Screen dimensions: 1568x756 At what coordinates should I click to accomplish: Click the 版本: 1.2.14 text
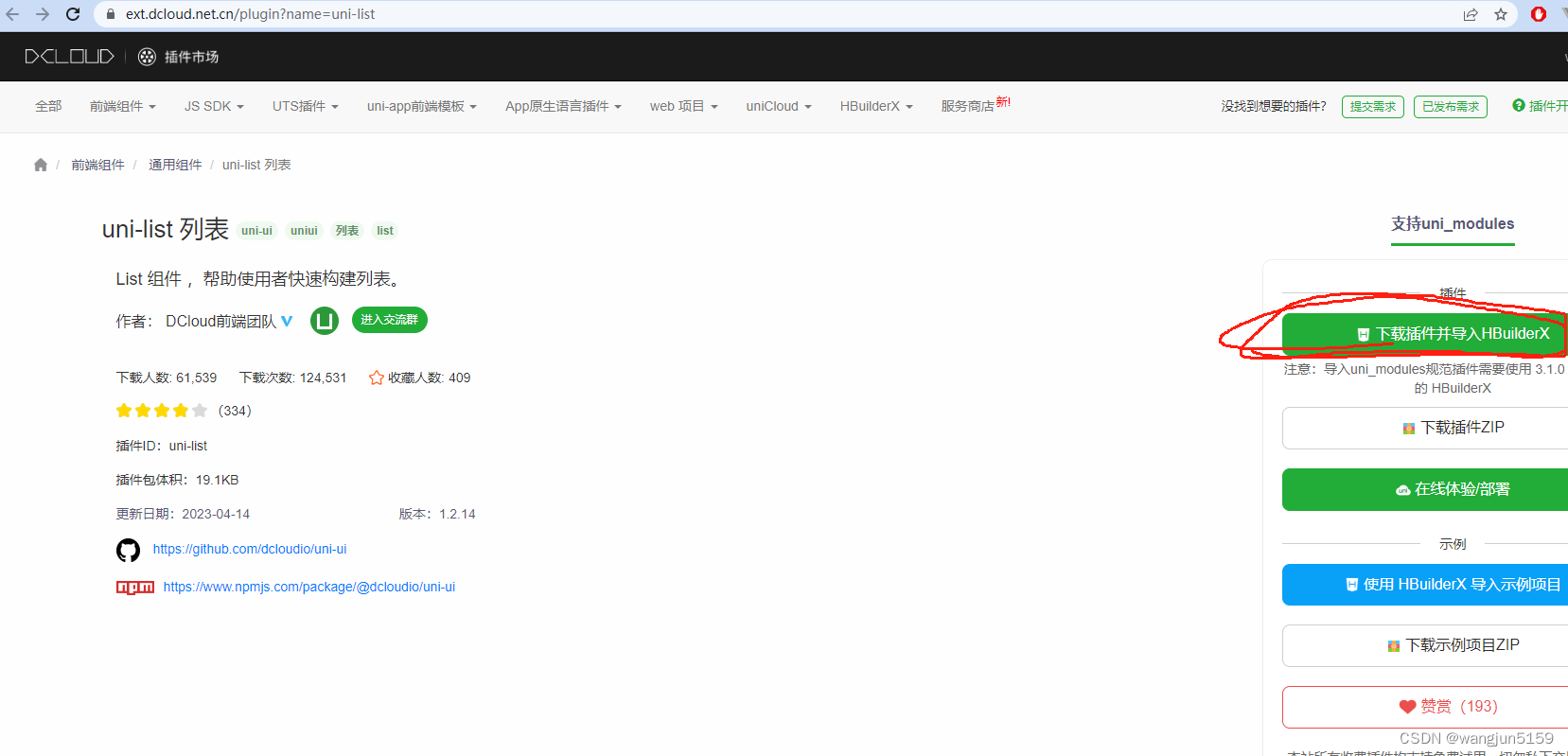pos(437,514)
